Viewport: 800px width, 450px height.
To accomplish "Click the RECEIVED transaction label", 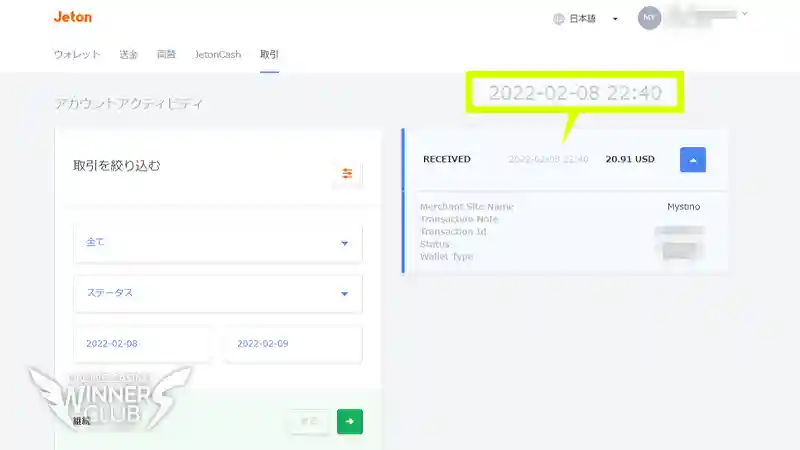I will tap(446, 159).
